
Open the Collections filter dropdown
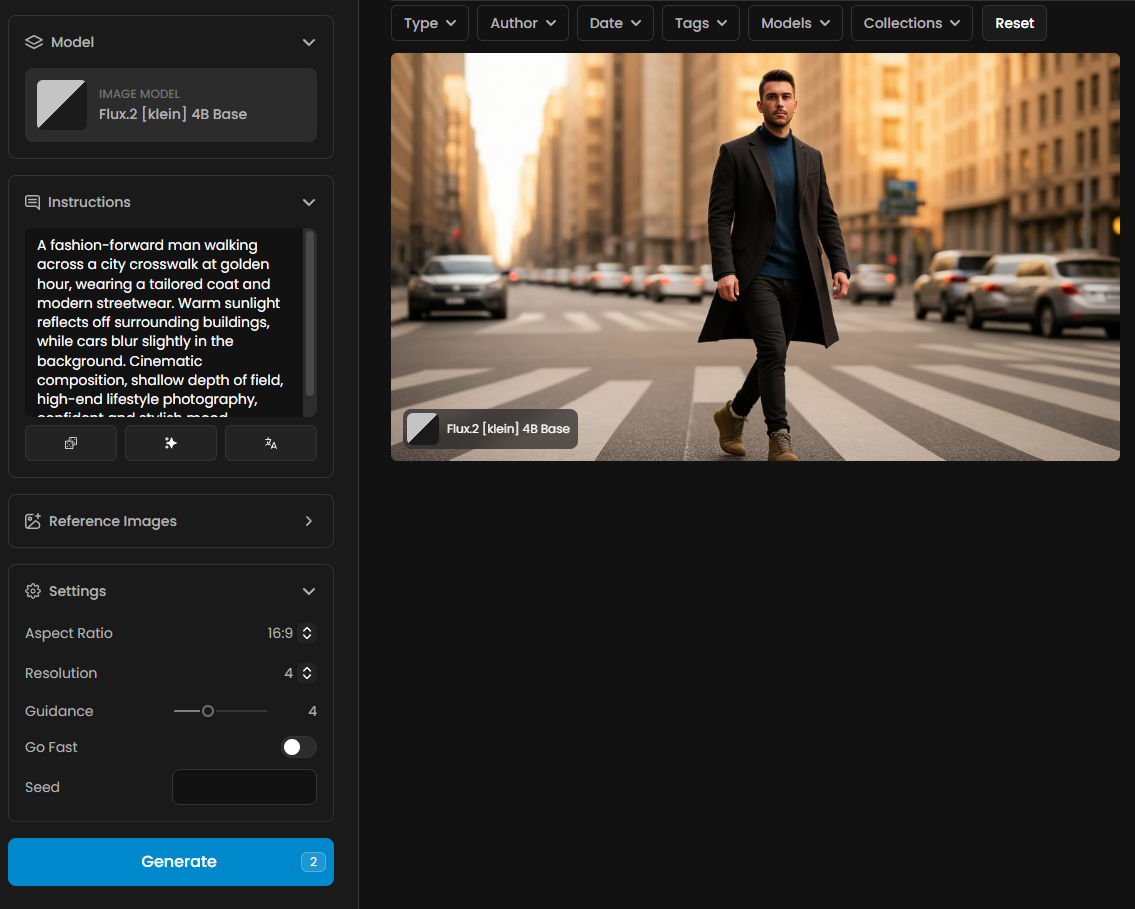click(x=911, y=23)
